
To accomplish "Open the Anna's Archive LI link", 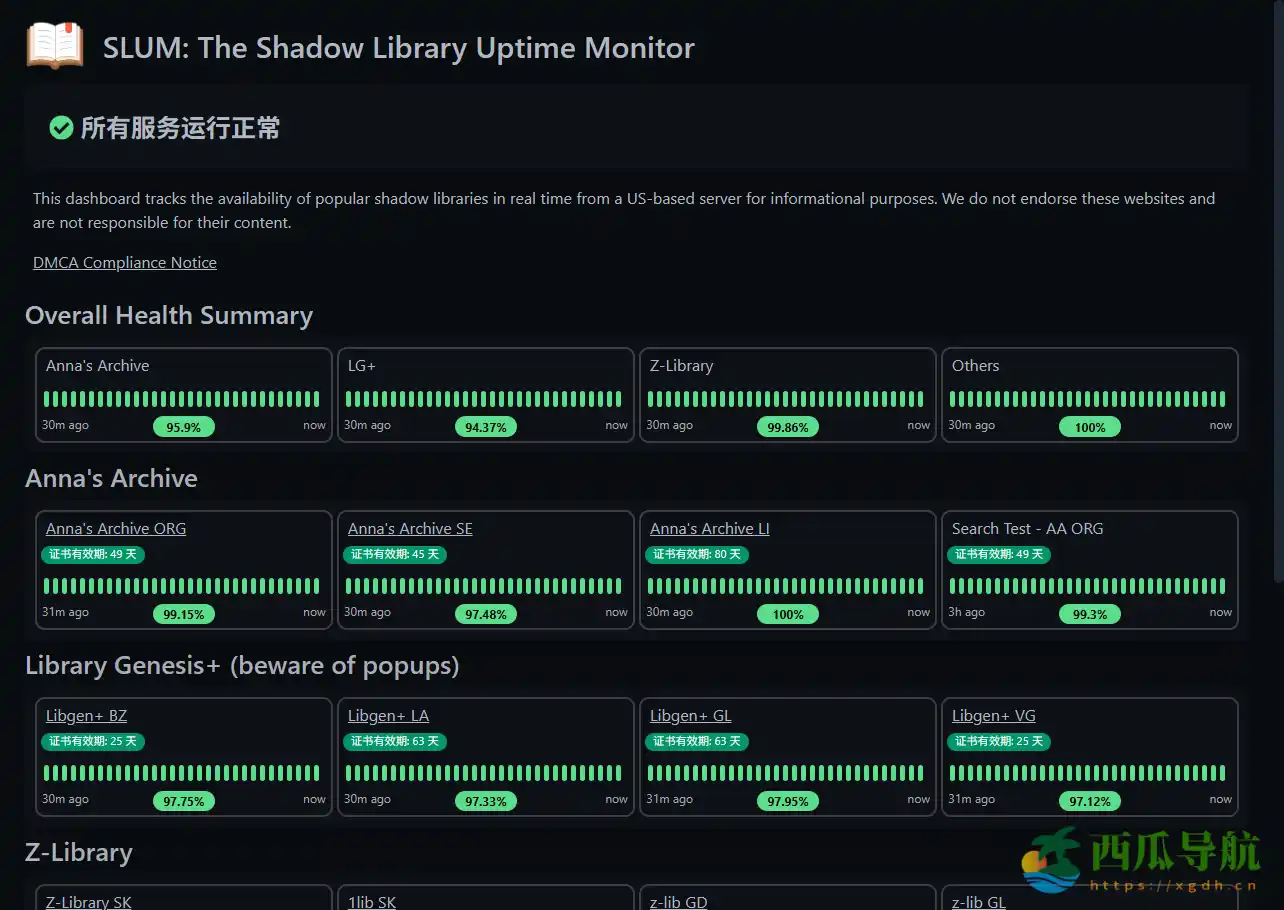I will (x=709, y=529).
